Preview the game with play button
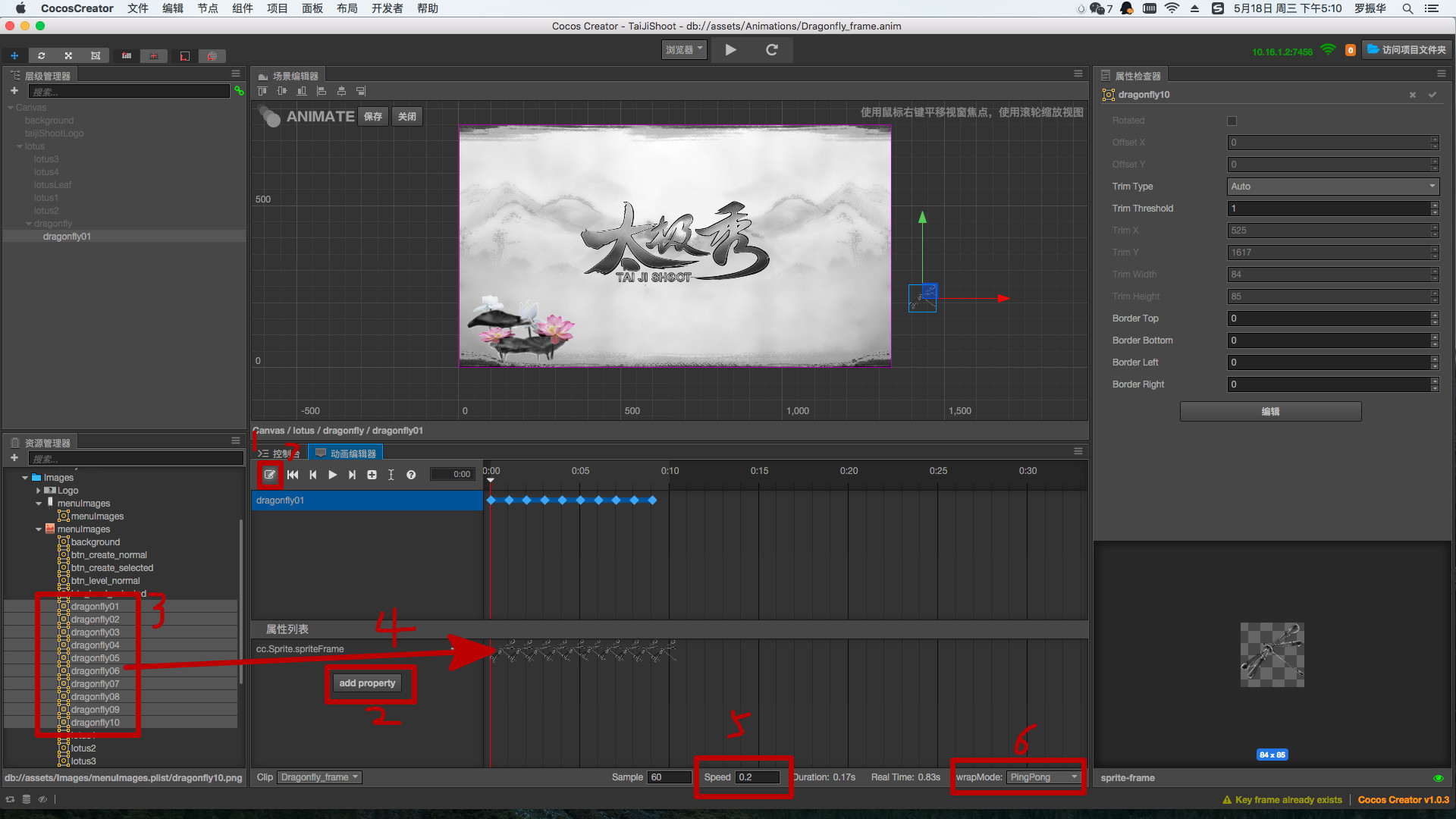The height and width of the screenshot is (819, 1456). point(730,50)
